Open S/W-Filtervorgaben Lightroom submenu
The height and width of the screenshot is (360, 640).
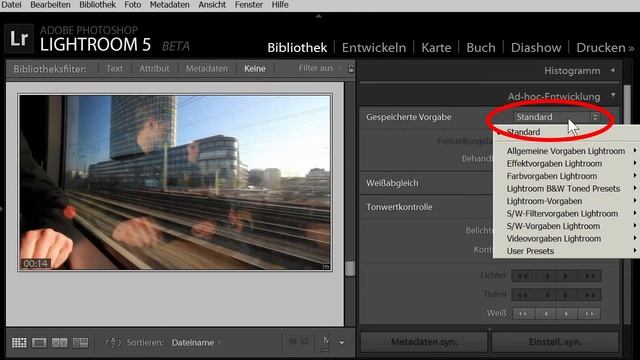(567, 213)
